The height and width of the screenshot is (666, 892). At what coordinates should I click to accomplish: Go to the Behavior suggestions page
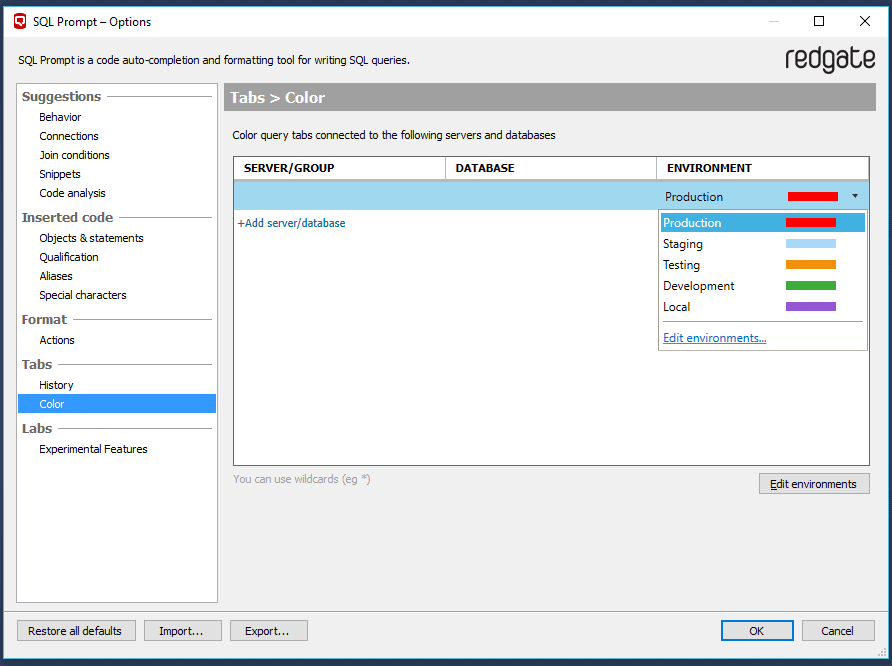60,117
